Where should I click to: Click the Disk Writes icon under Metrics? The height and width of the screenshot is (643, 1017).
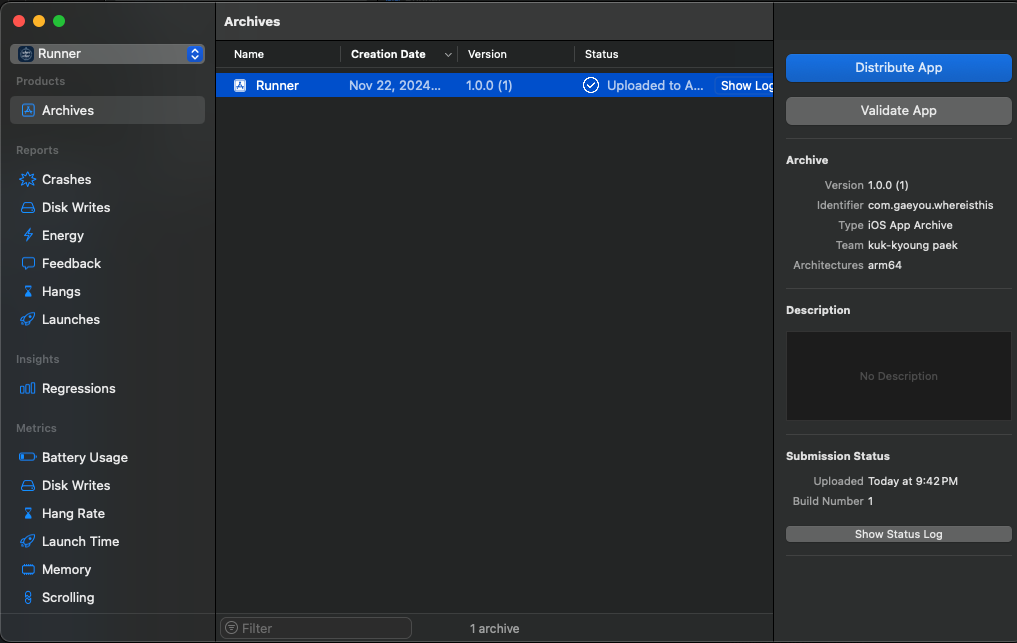click(28, 485)
